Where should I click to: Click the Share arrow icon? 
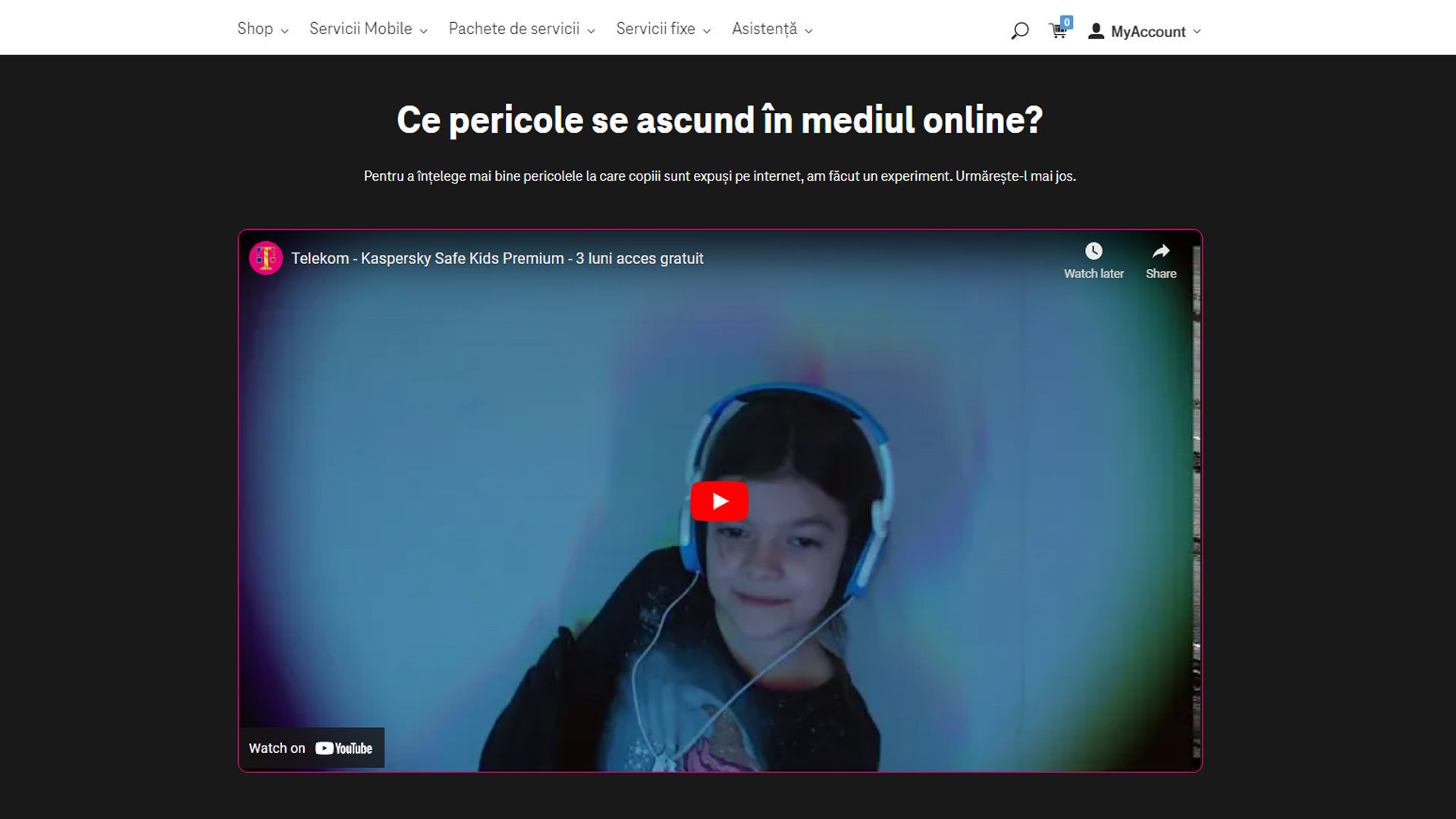pos(1161,251)
